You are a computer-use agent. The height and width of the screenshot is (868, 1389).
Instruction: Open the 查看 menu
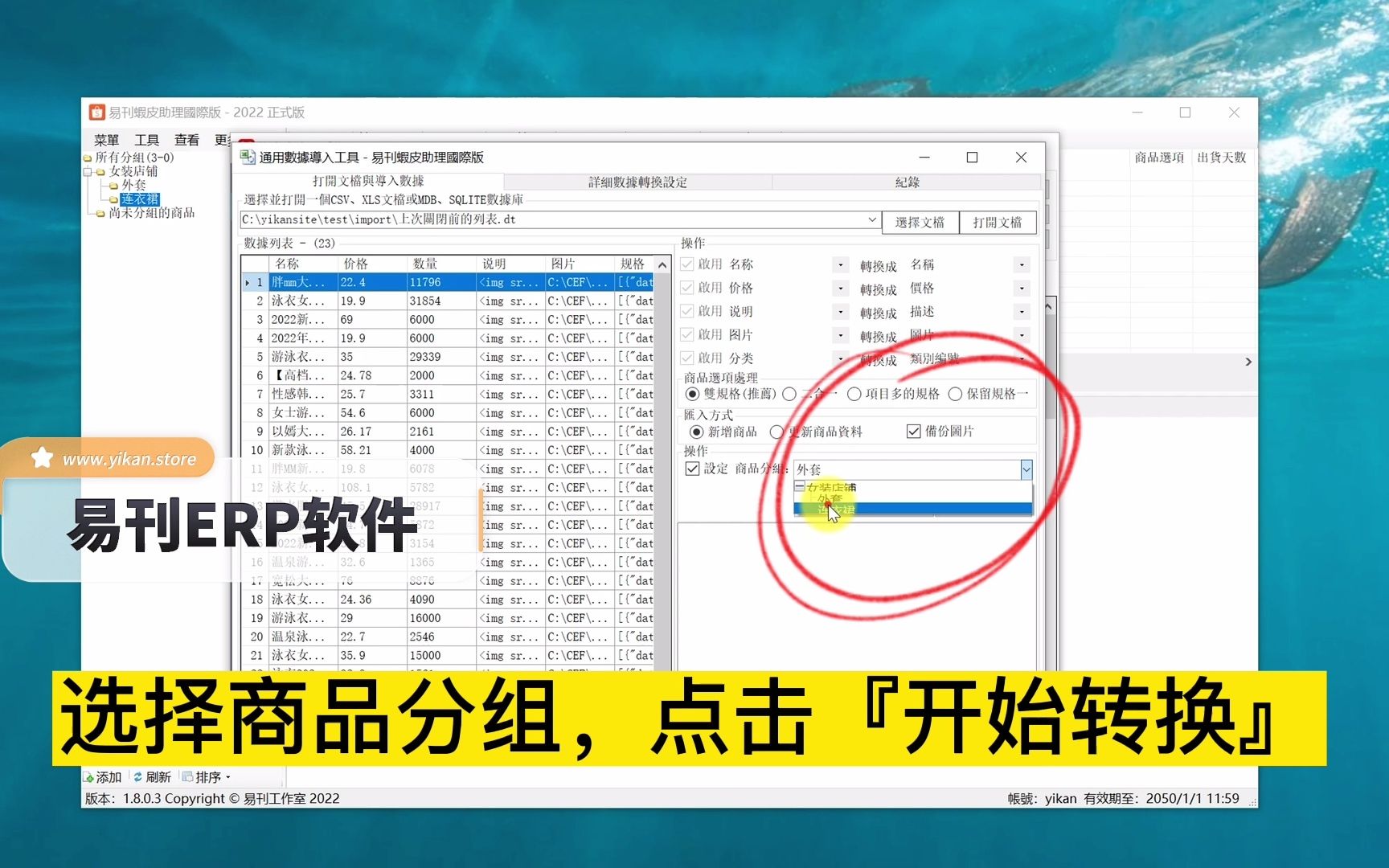[x=186, y=140]
